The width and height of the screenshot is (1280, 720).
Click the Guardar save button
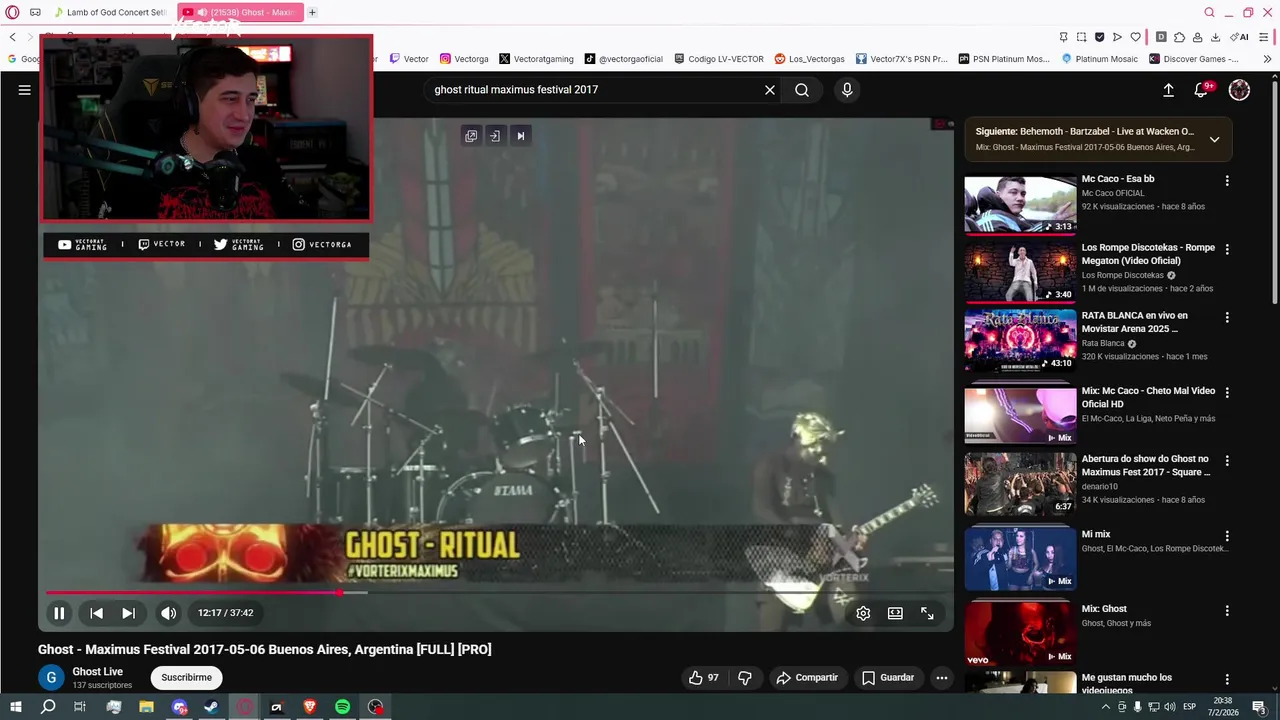(x=888, y=677)
